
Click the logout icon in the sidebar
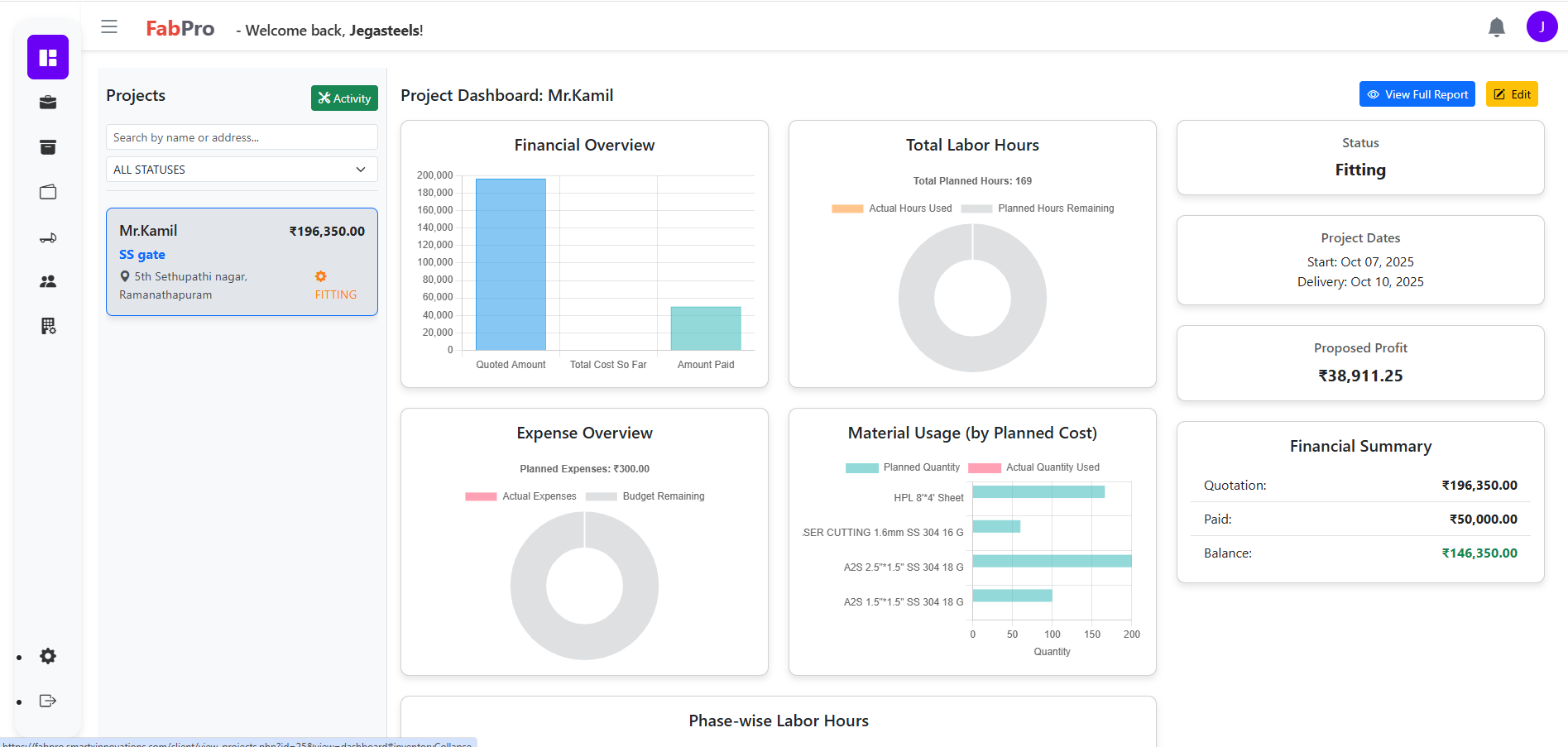pyautogui.click(x=47, y=700)
